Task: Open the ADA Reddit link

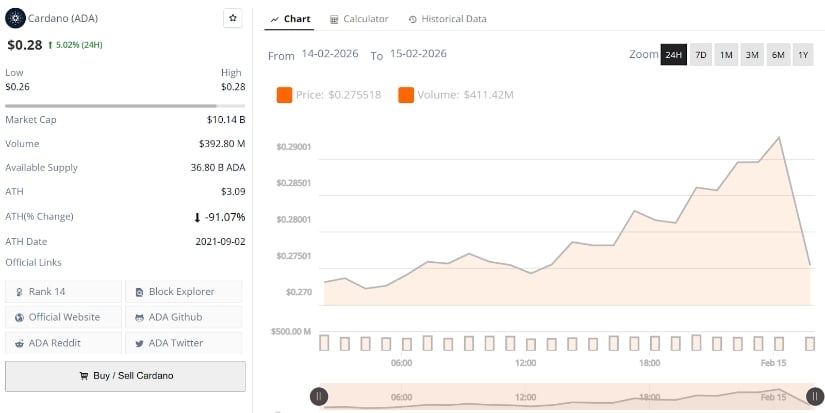Action: 62,343
